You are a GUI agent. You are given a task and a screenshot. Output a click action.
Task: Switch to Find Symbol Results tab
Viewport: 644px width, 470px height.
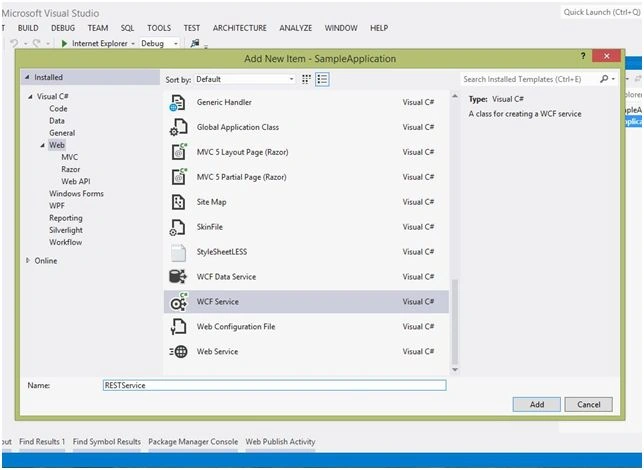(x=107, y=442)
